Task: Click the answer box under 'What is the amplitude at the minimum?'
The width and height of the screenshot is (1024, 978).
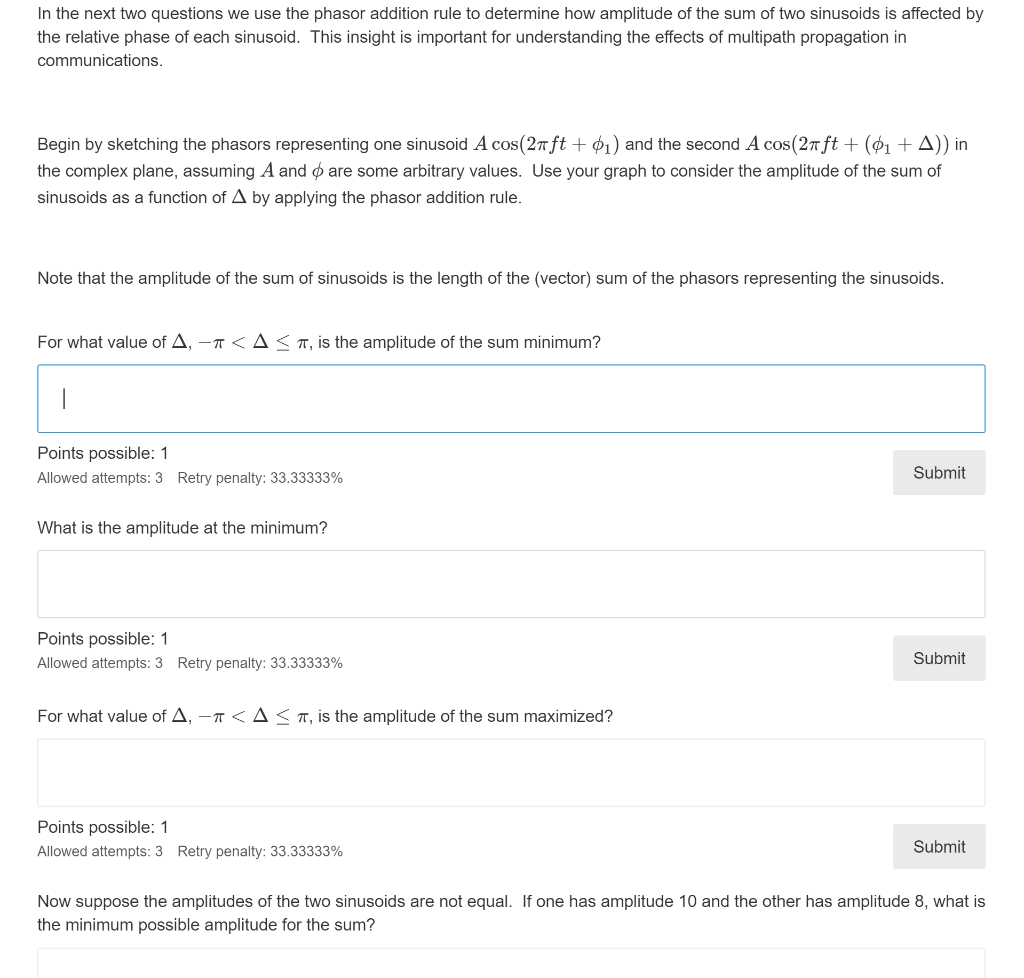Action: [x=511, y=583]
